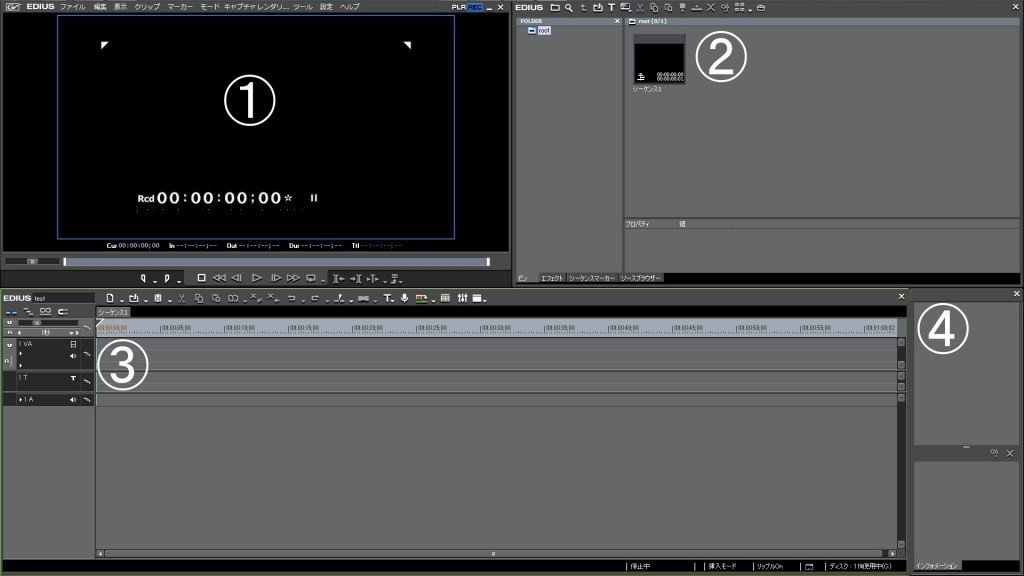This screenshot has width=1024, height=576.
Task: Open the ヘルプ menu
Action: pos(349,7)
